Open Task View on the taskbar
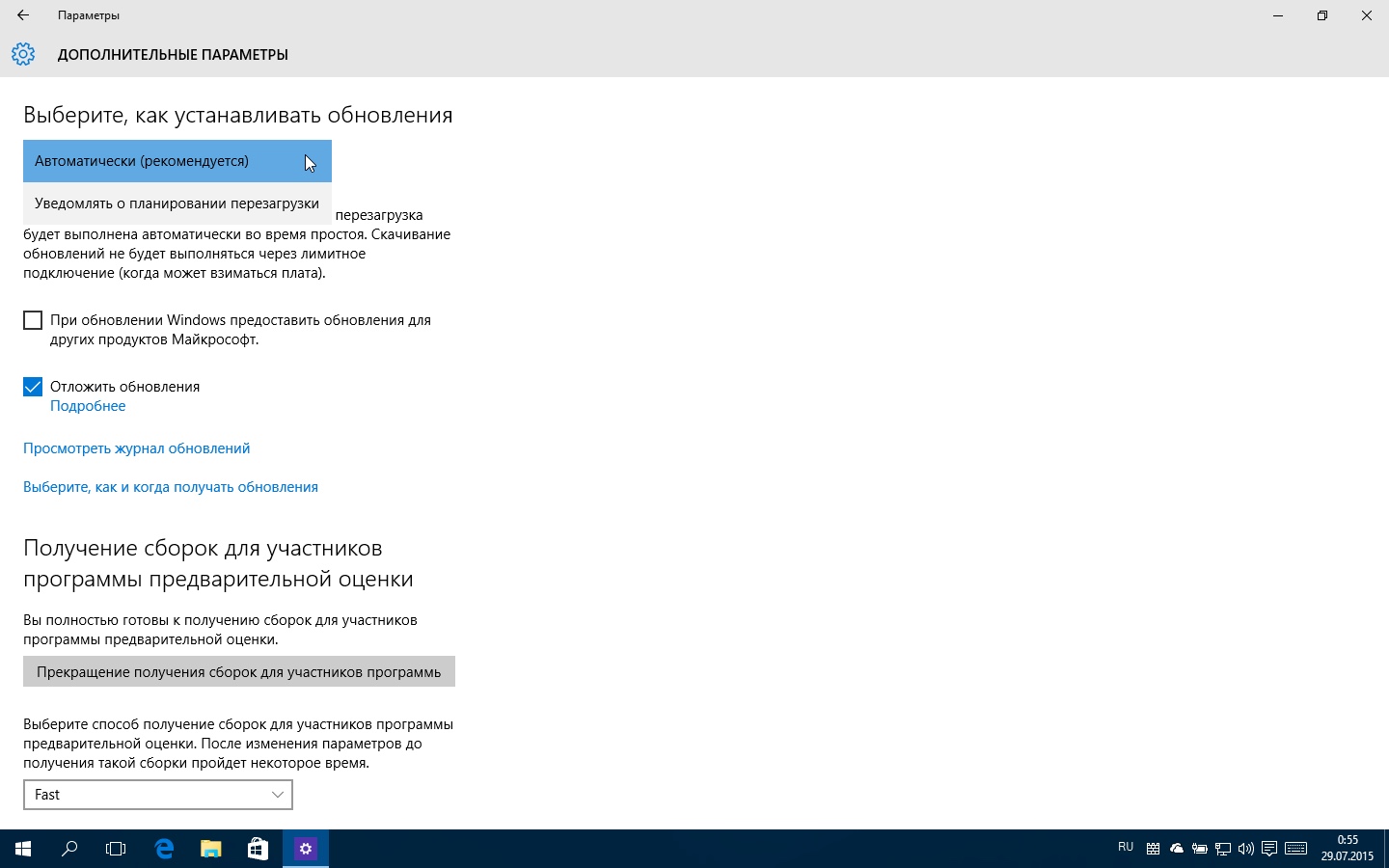 click(x=116, y=849)
